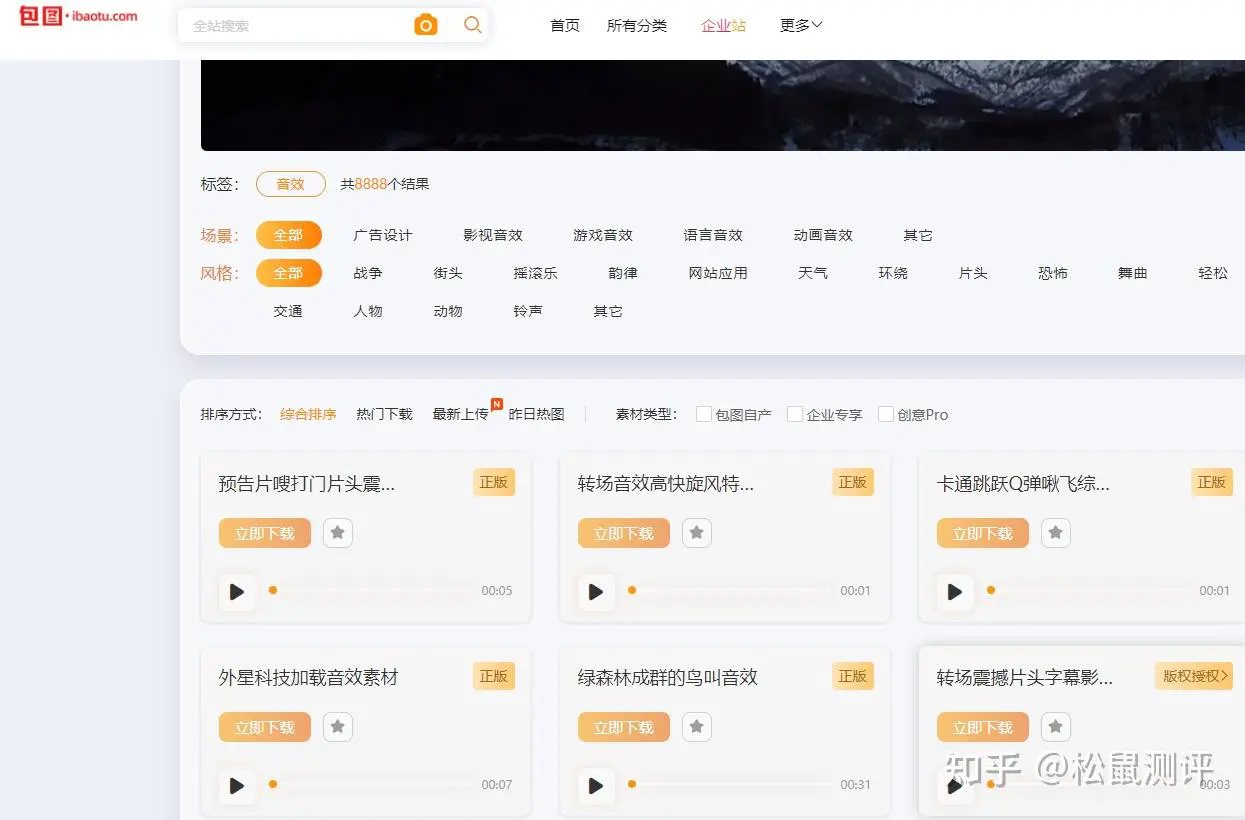The height and width of the screenshot is (820, 1245).
Task: Enable the 创意Pro checkbox
Action: (886, 414)
